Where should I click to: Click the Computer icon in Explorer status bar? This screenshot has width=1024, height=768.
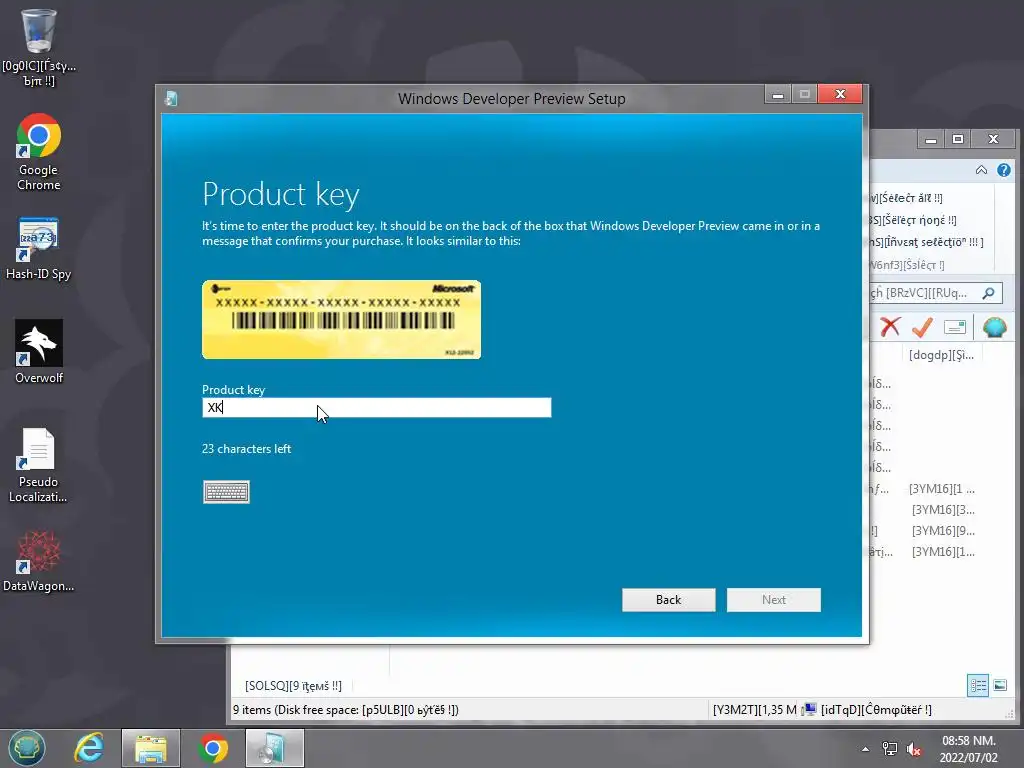(x=810, y=709)
